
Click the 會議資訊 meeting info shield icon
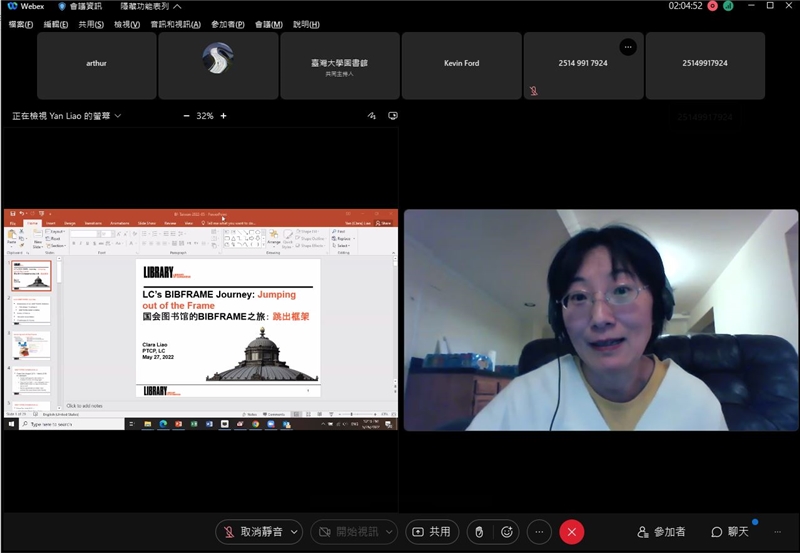pyautogui.click(x=62, y=6)
